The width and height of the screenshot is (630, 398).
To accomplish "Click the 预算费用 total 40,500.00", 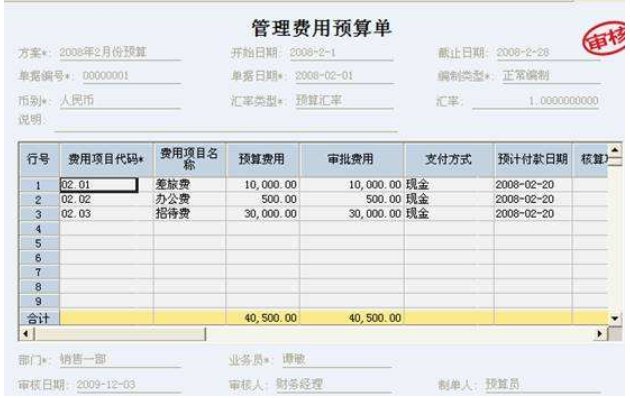I will [262, 318].
